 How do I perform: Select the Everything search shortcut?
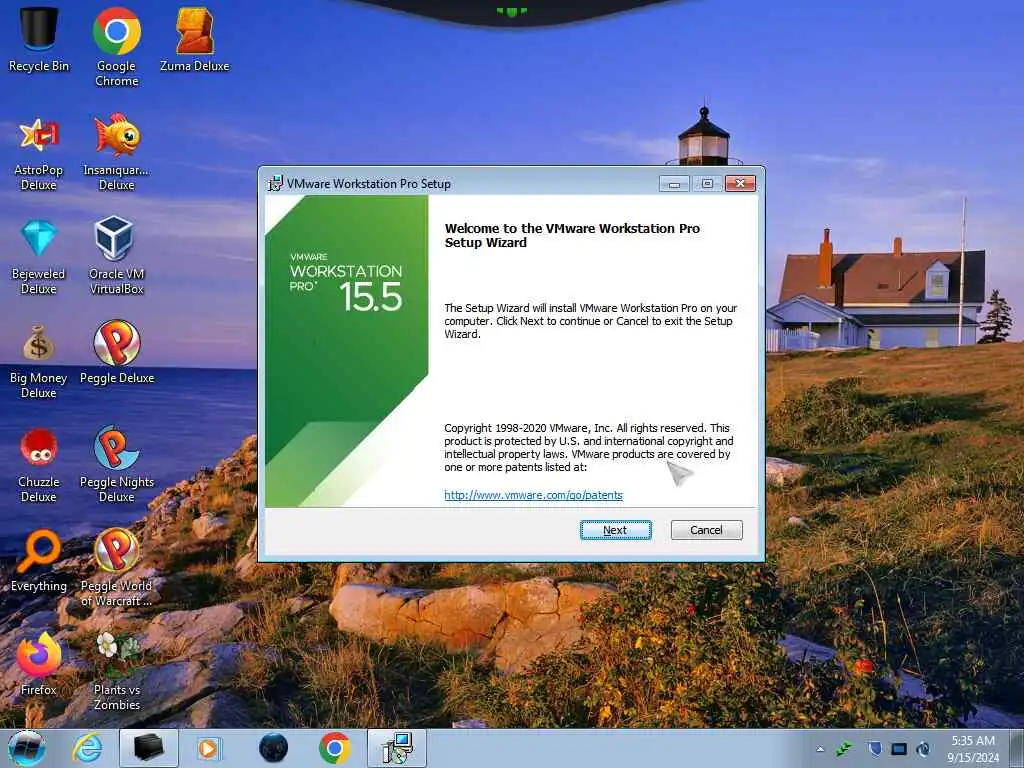click(39, 562)
